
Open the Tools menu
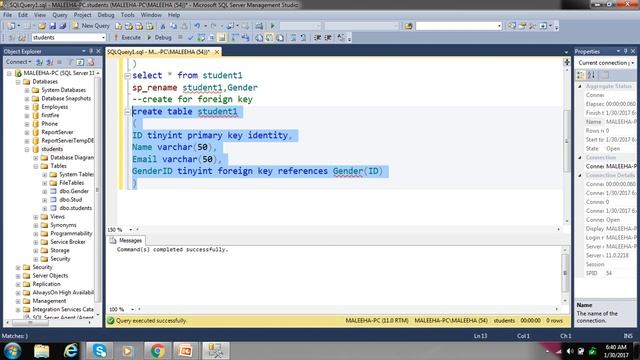[127, 15]
